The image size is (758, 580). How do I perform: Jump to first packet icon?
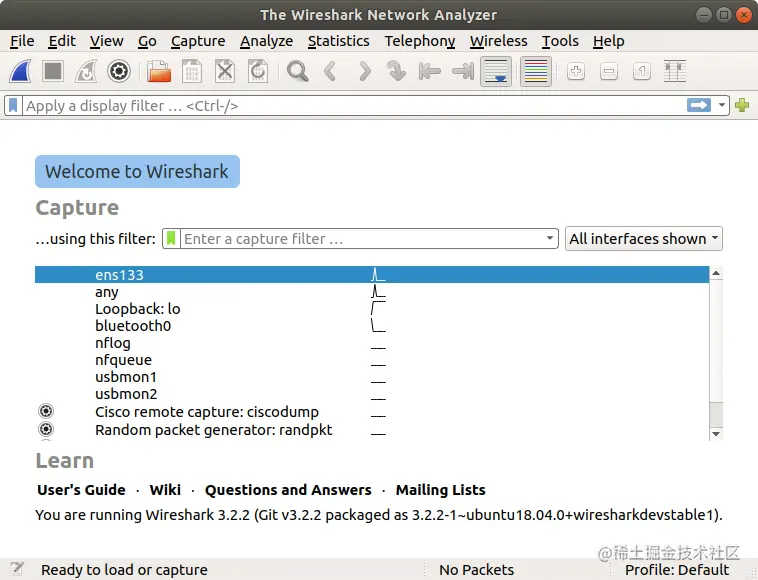pyautogui.click(x=429, y=72)
